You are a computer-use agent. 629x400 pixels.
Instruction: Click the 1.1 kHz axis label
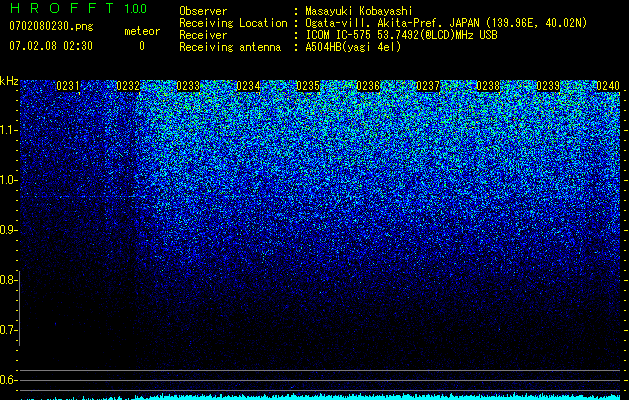(8, 131)
